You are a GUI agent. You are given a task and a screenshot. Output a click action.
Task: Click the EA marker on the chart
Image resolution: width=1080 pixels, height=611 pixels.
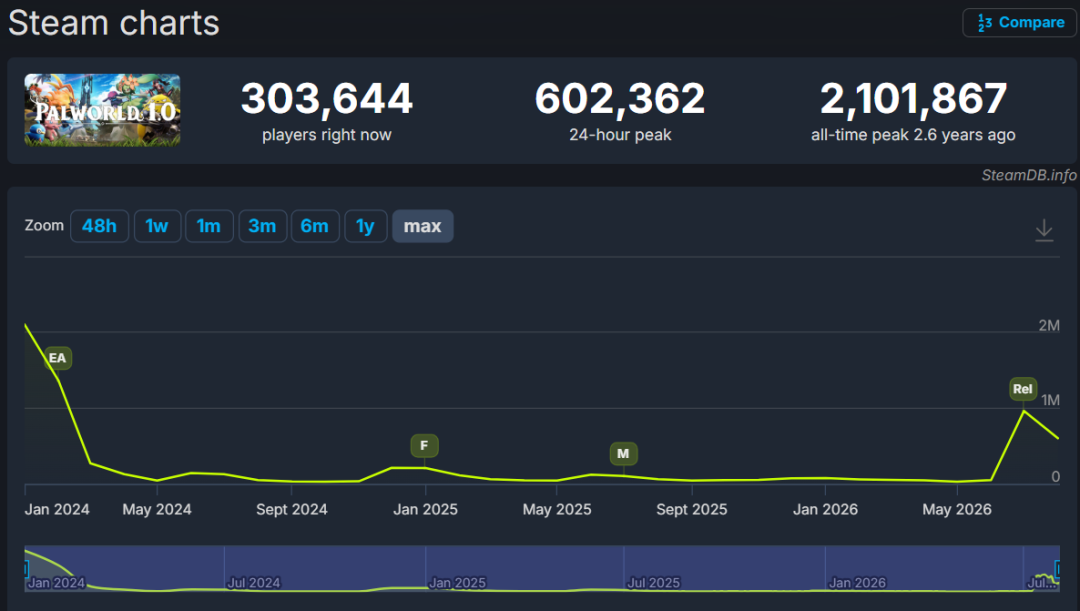point(58,358)
